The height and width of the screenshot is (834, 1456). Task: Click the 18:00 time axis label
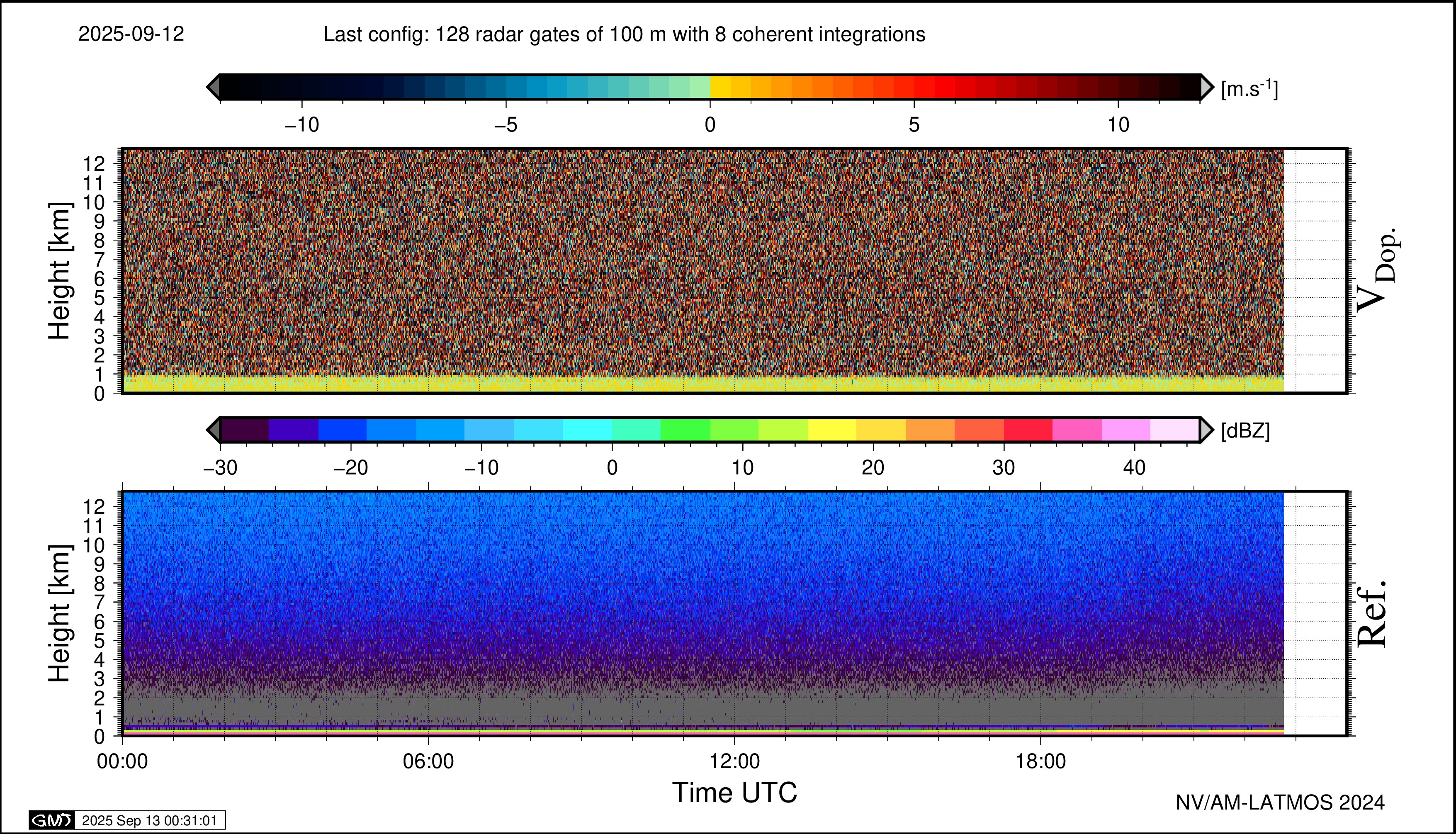point(1040,761)
